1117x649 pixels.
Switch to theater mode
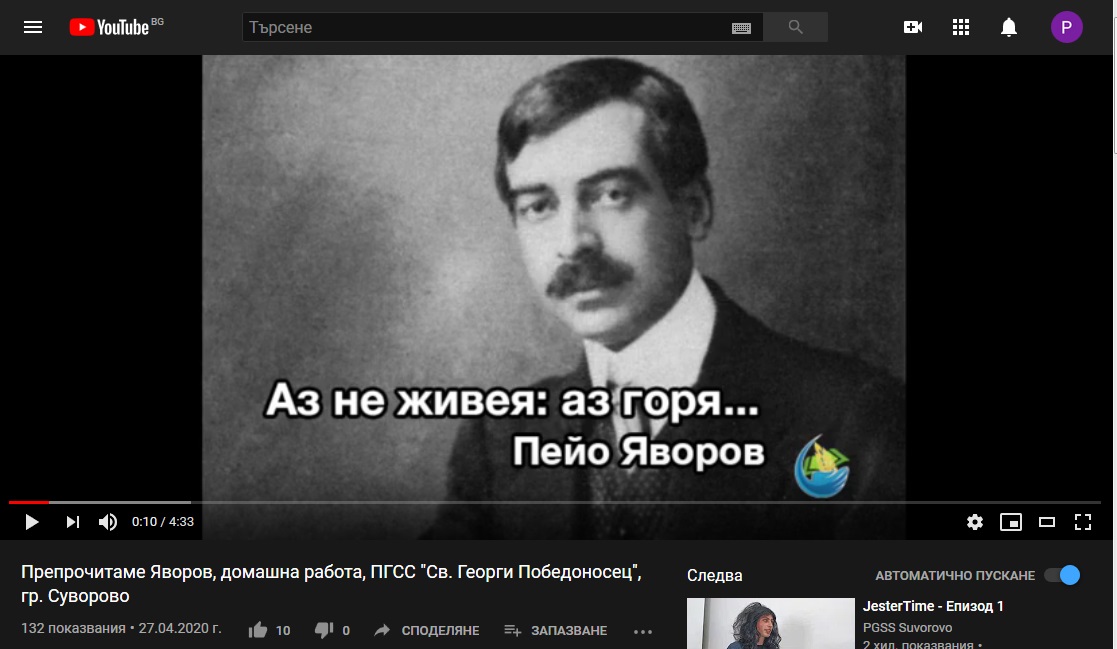click(x=1047, y=521)
